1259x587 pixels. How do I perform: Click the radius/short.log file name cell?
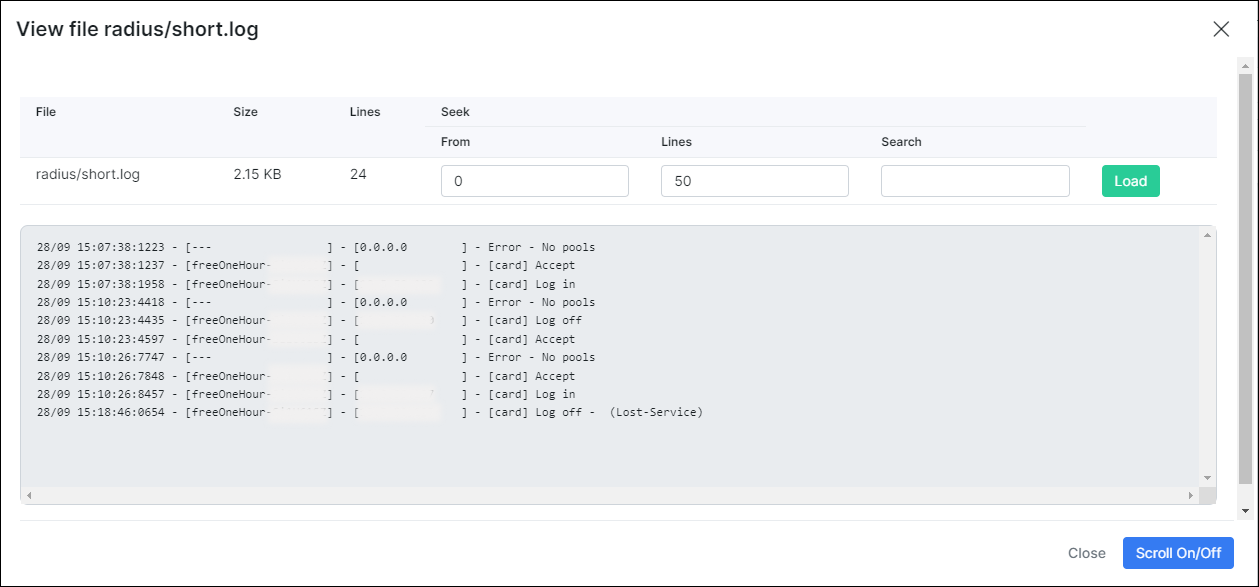click(x=88, y=174)
